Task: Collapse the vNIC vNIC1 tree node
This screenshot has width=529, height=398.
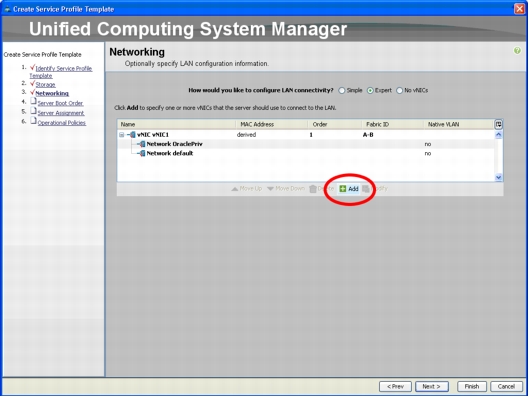Action: pyautogui.click(x=121, y=135)
